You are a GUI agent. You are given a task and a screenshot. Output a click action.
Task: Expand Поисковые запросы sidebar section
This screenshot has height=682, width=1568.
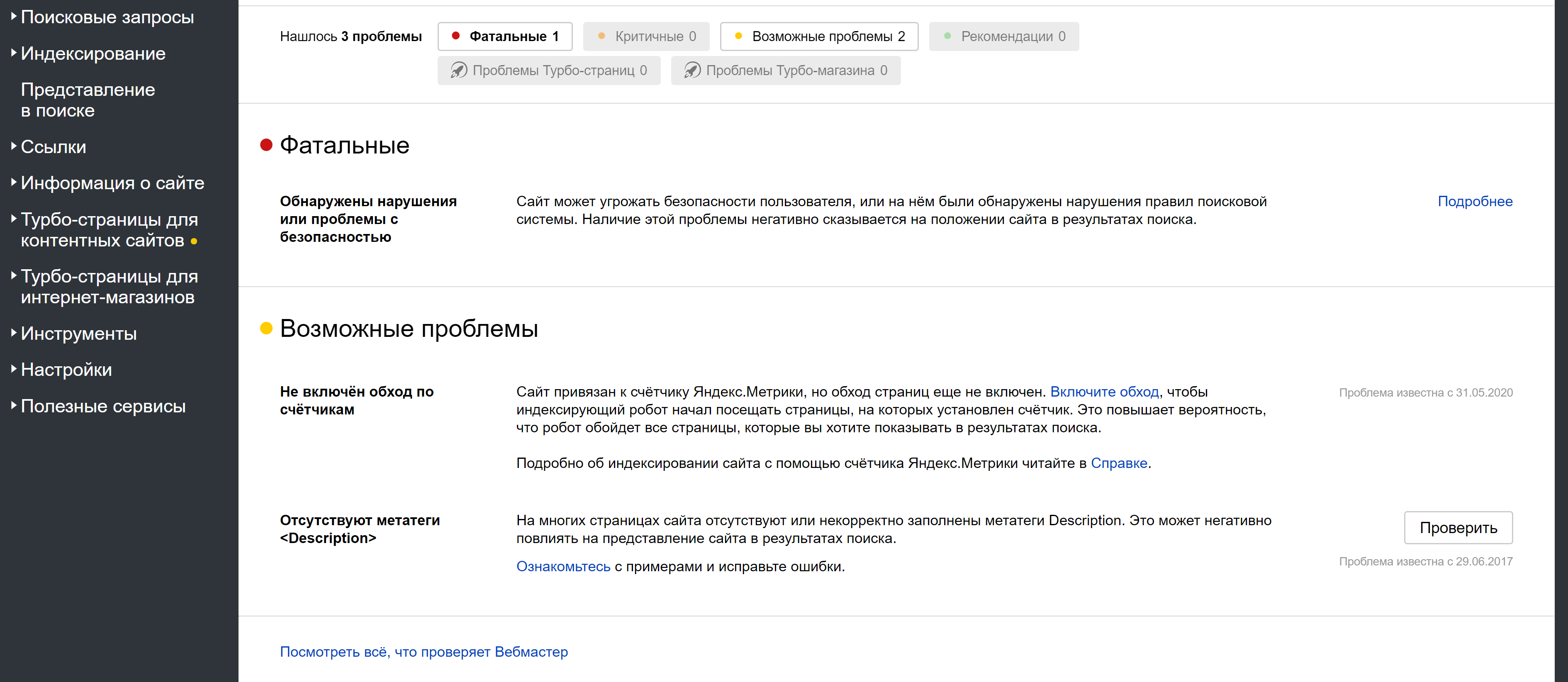pos(107,17)
